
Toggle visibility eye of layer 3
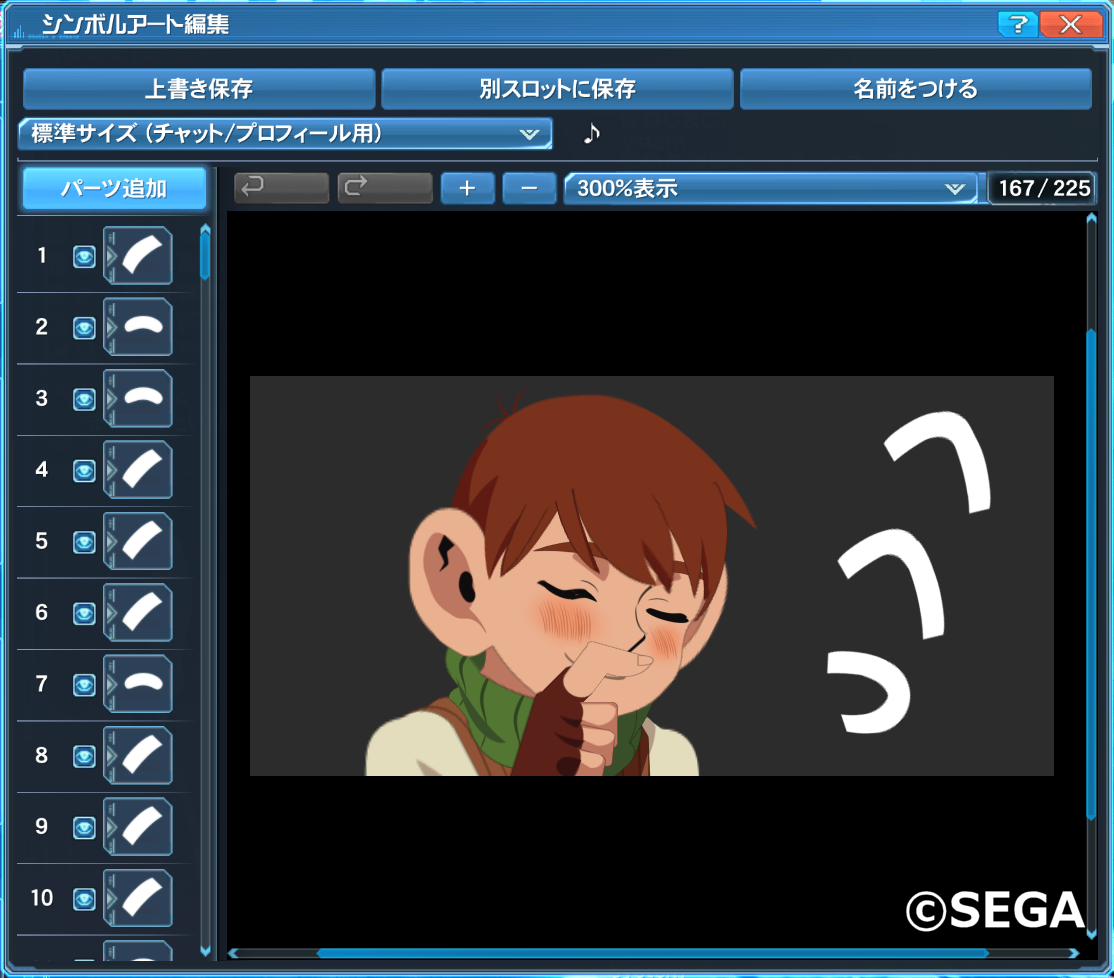click(x=84, y=399)
